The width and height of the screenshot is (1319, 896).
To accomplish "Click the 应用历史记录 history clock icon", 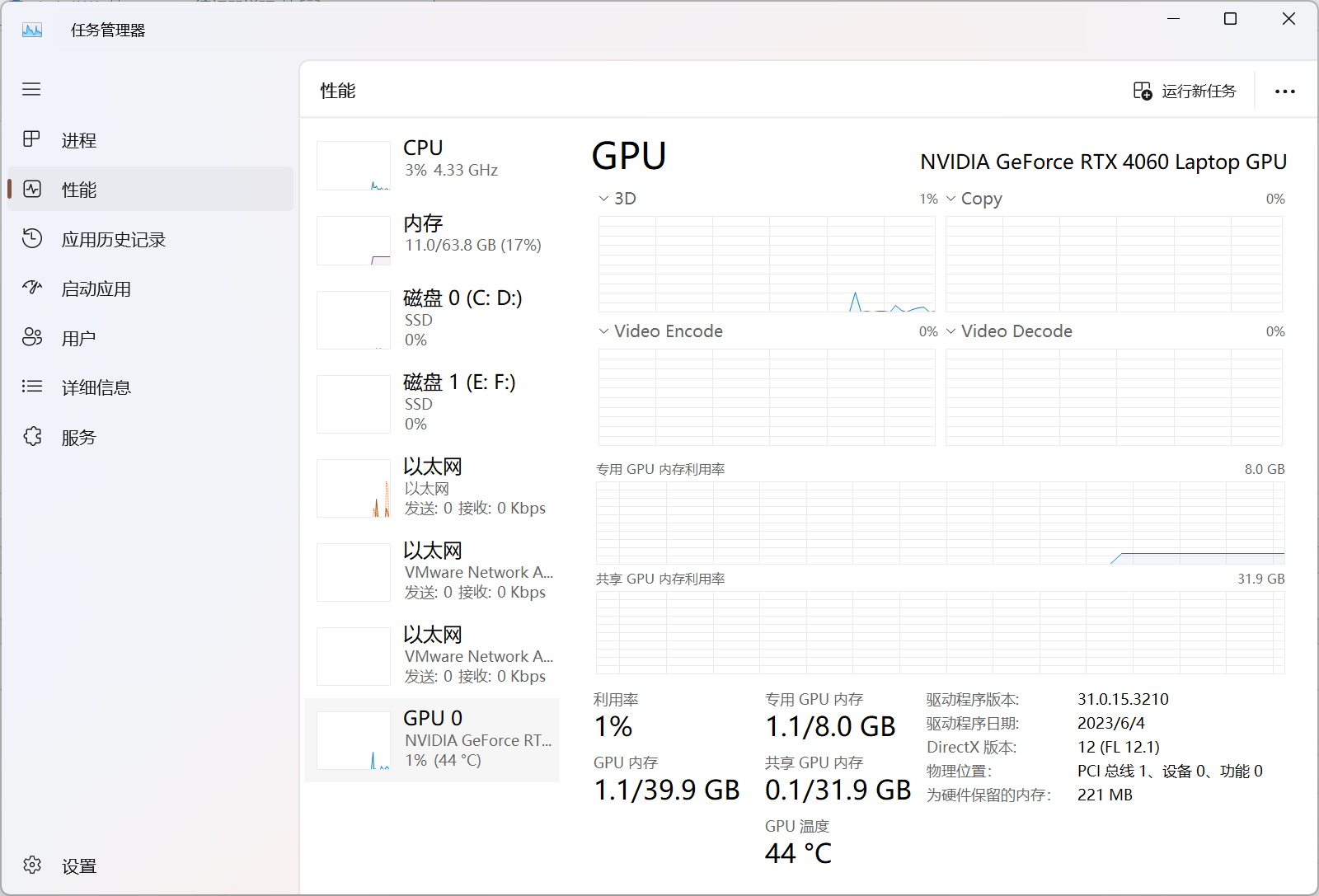I will point(32,238).
